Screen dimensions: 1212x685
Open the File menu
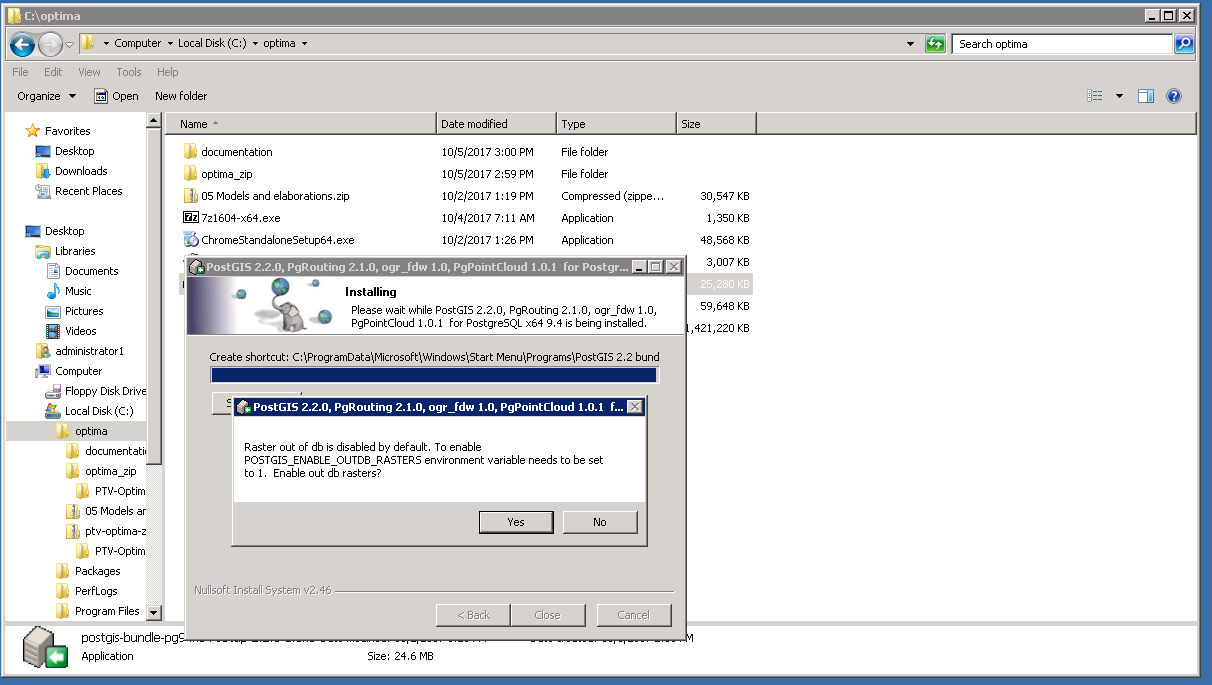pos(20,72)
